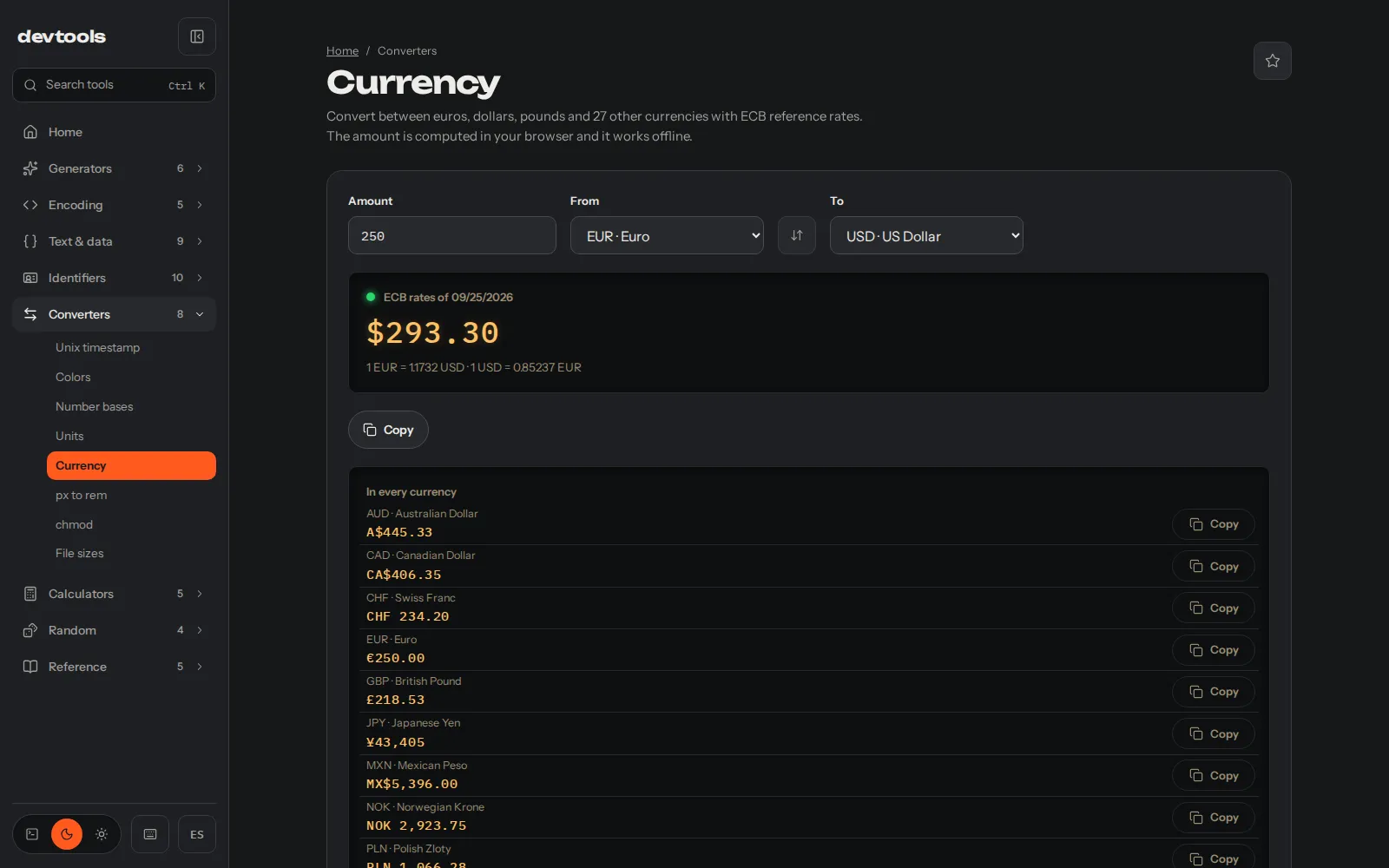Copy the Australian Dollar amount
This screenshot has width=1389, height=868.
[1213, 524]
